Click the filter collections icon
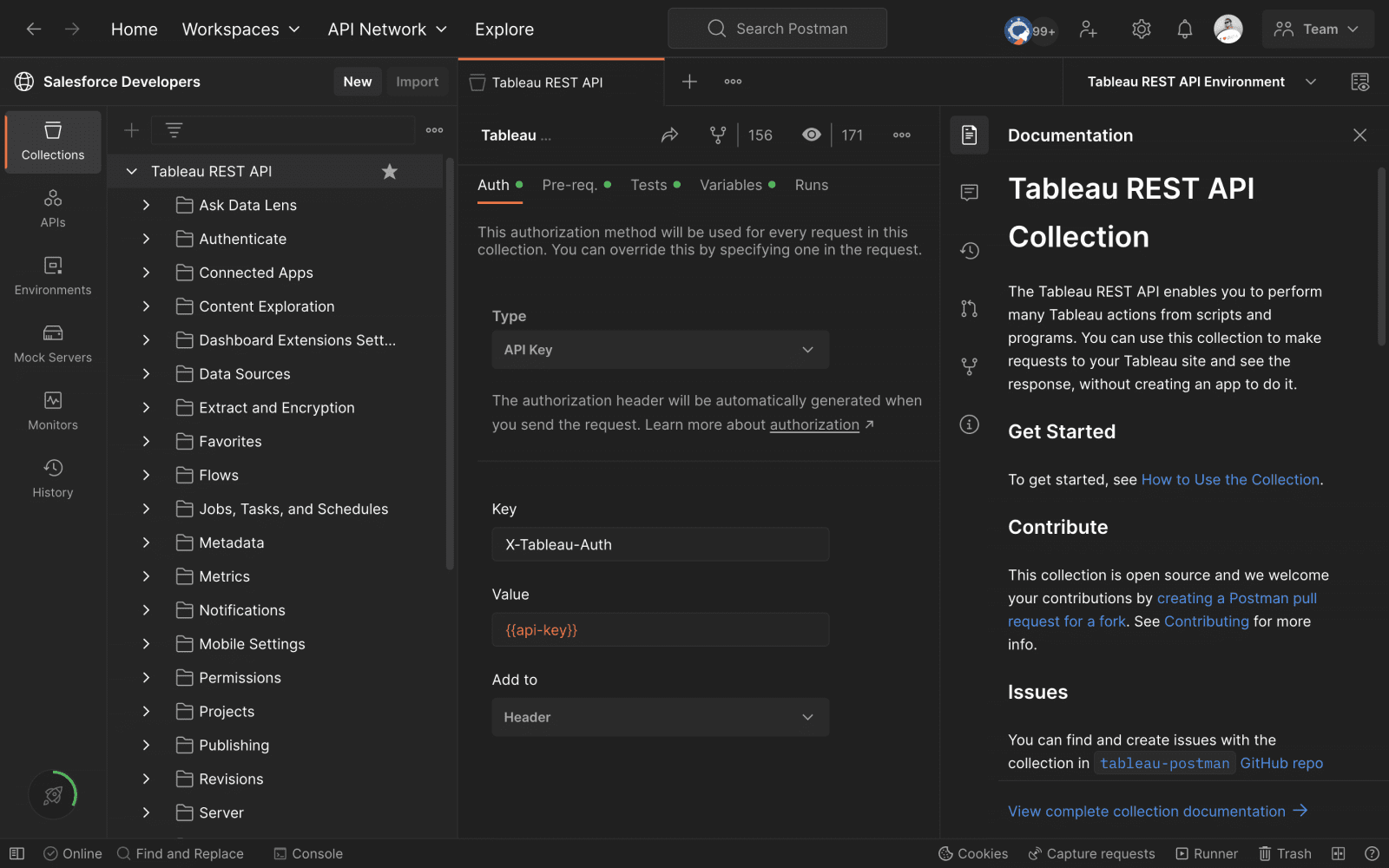 [174, 130]
